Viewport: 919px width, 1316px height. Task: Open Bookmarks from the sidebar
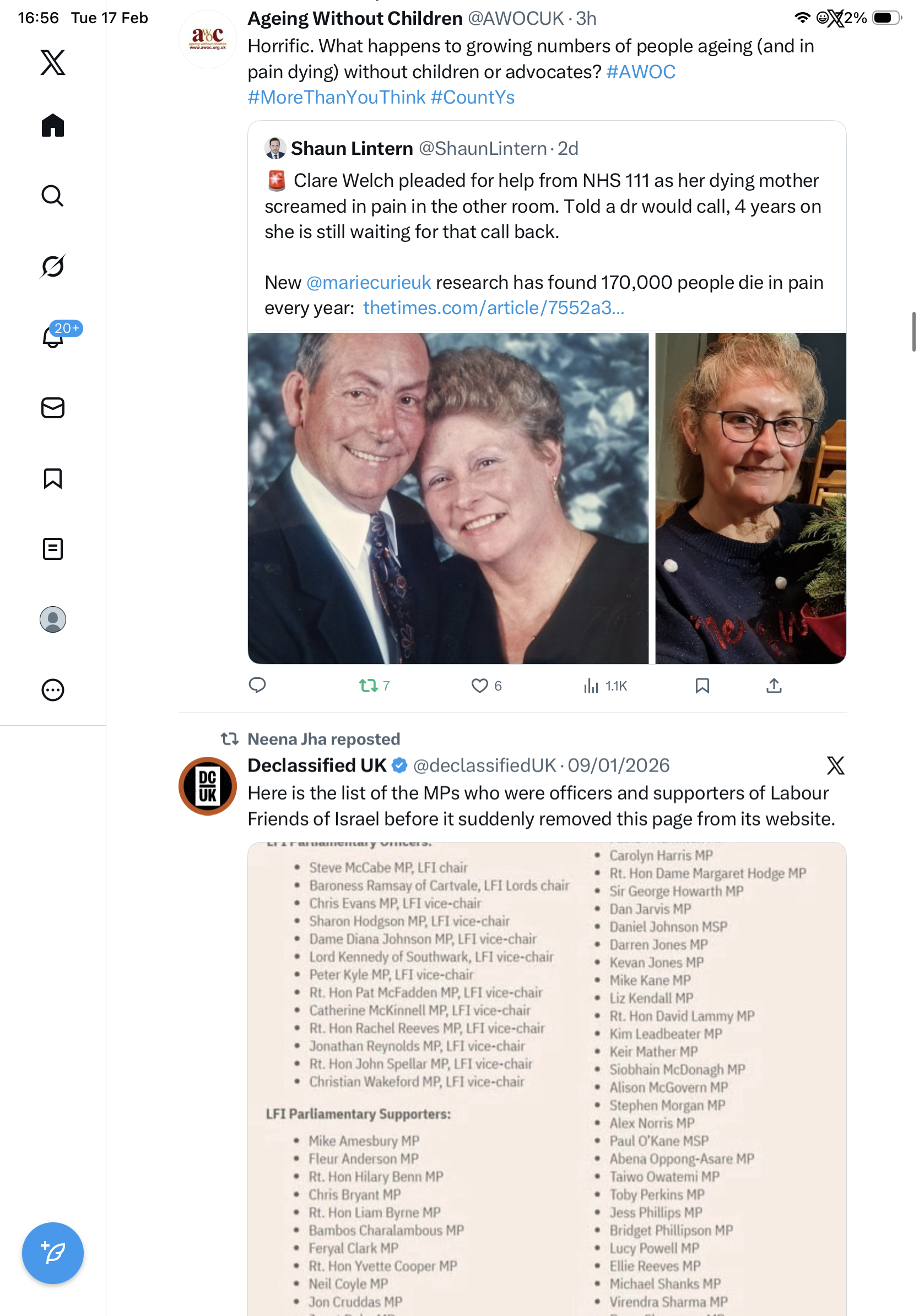point(53,478)
